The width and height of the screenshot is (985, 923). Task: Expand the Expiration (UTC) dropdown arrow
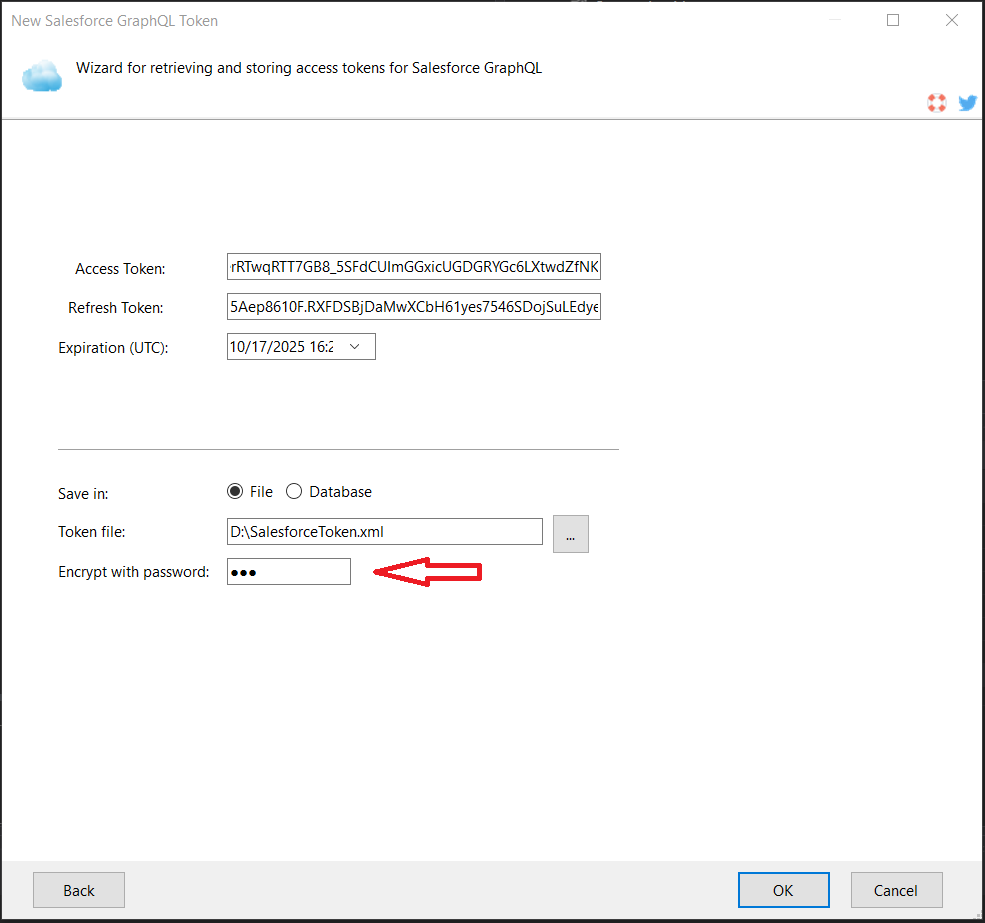coord(354,346)
